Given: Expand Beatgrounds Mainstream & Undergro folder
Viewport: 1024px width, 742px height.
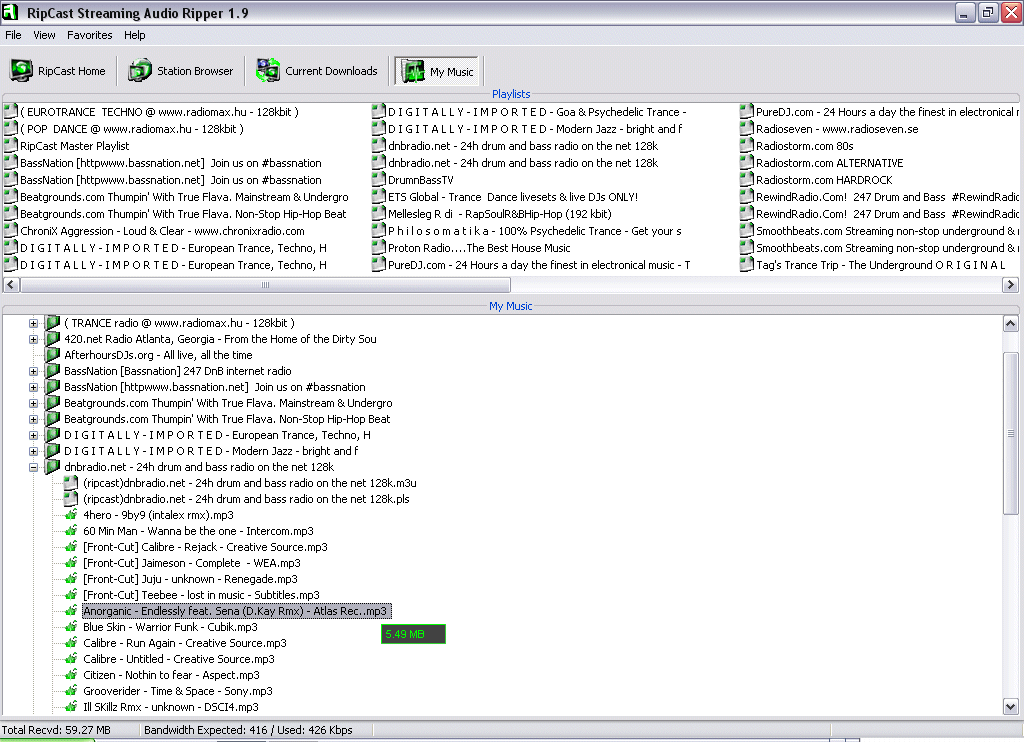Looking at the screenshot, I should pyautogui.click(x=33, y=403).
